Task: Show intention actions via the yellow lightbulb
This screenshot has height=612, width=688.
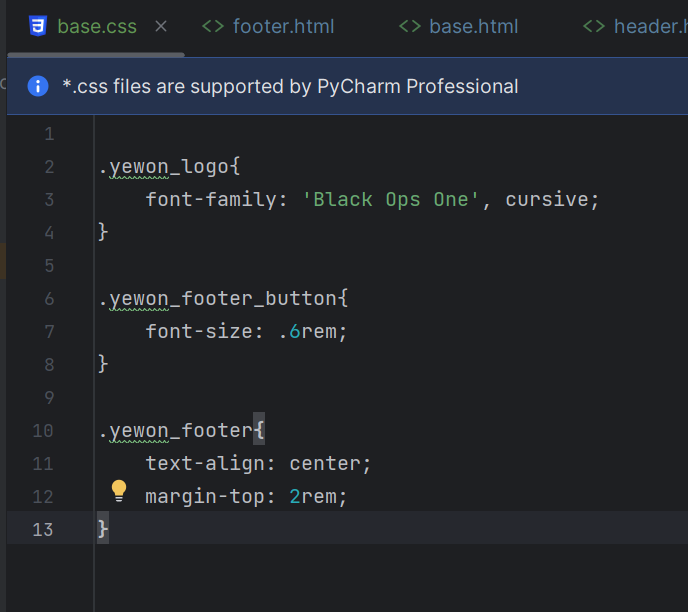Action: click(x=119, y=490)
